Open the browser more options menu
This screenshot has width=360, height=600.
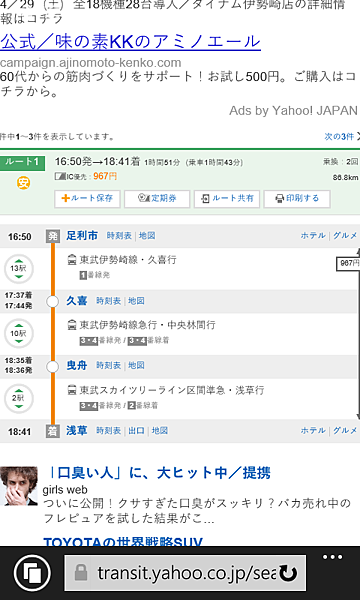(332, 557)
